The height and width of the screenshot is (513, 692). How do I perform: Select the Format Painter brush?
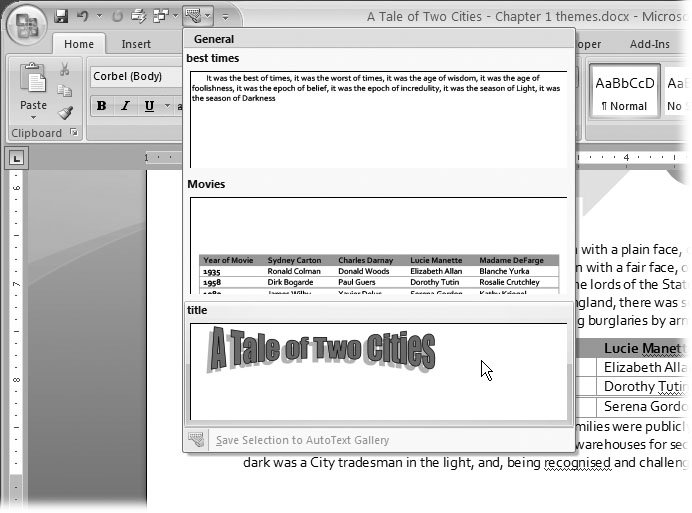pos(64,113)
